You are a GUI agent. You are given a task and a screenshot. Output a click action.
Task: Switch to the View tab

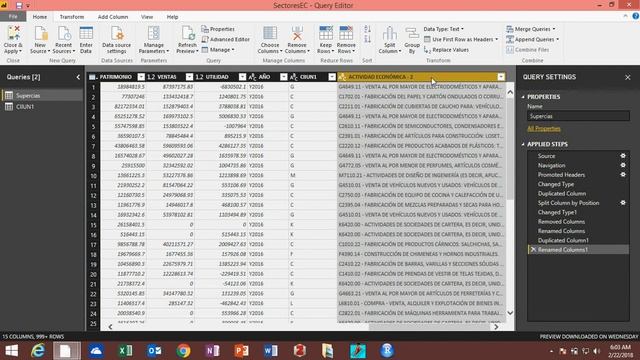coord(147,17)
